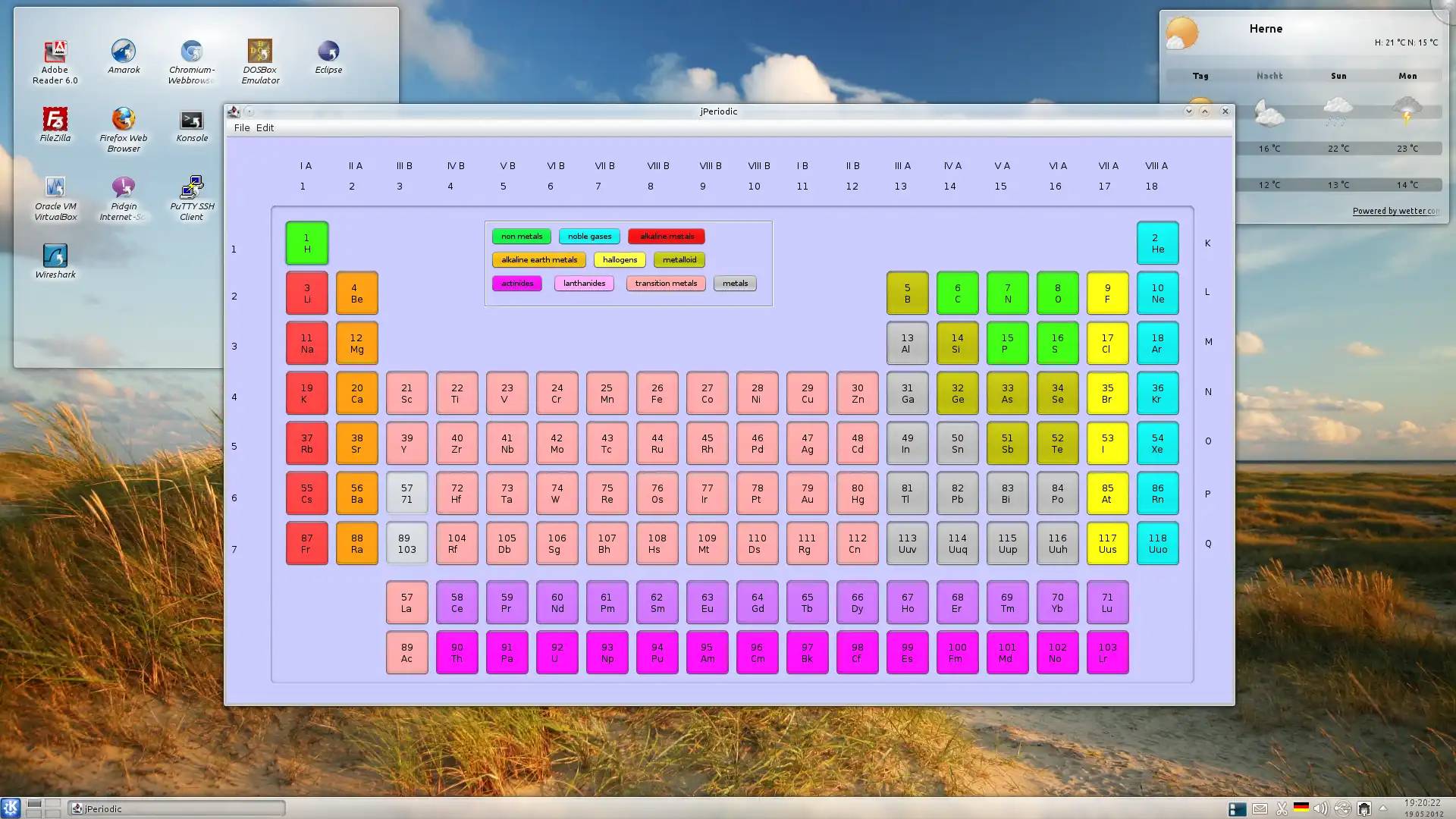The height and width of the screenshot is (819, 1456).
Task: Click the transition metals legend button
Action: click(666, 283)
